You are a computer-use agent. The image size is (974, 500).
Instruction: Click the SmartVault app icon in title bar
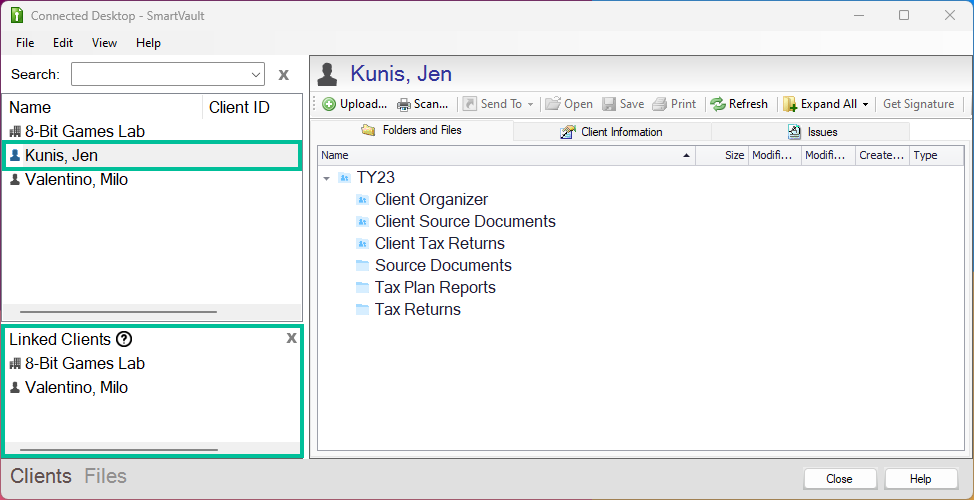pos(17,16)
